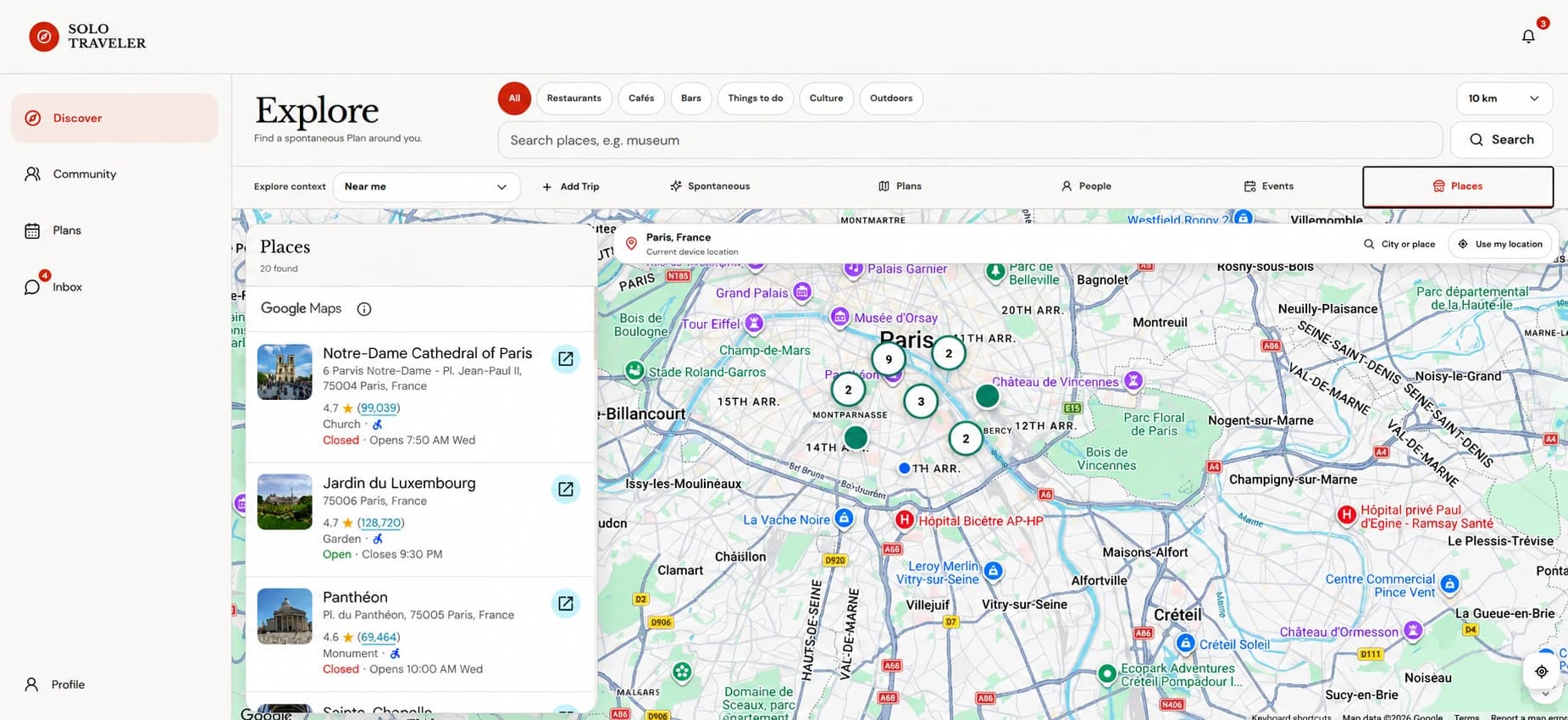Click the Search button
The image size is (1568, 720).
[1501, 140]
